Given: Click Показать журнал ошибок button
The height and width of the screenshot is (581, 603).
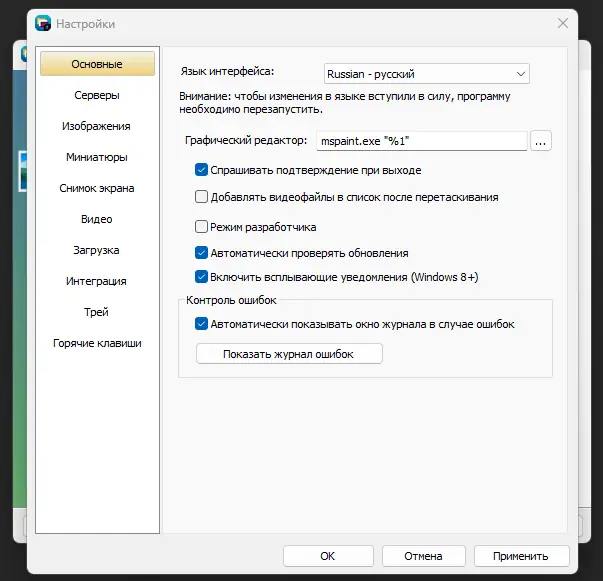Looking at the screenshot, I should (289, 354).
